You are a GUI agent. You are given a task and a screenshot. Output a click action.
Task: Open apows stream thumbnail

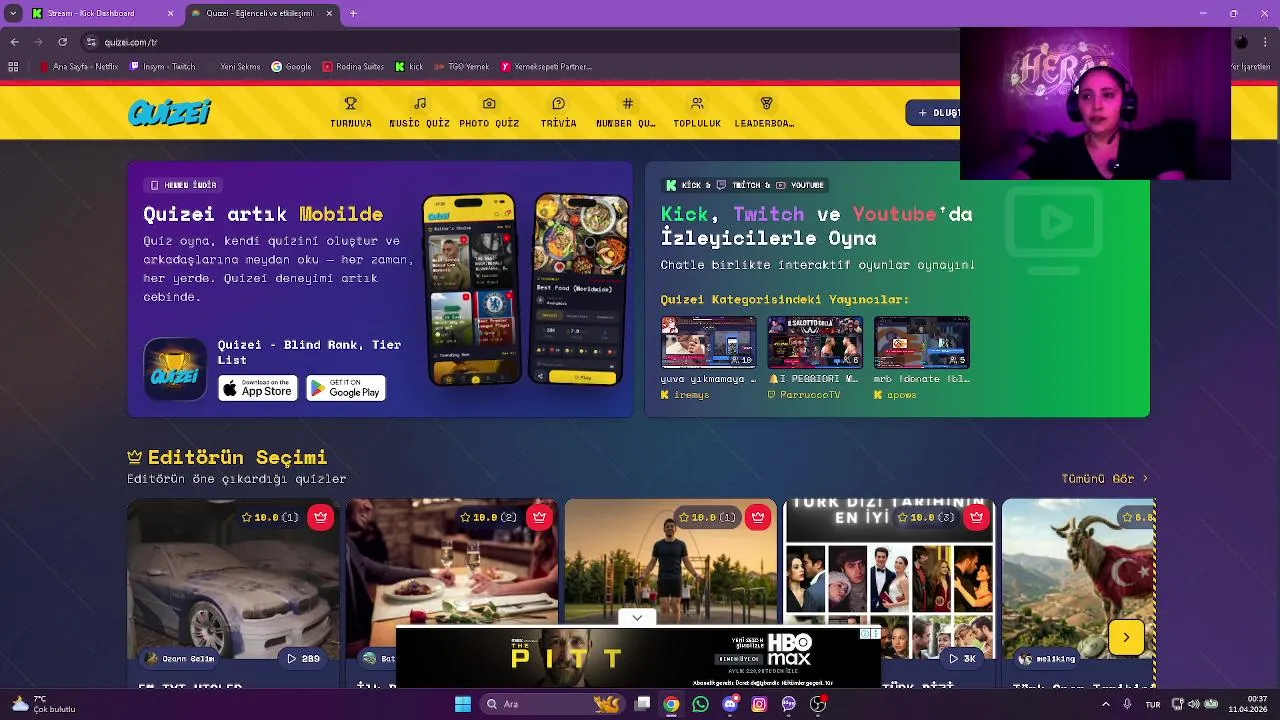pyautogui.click(x=922, y=343)
